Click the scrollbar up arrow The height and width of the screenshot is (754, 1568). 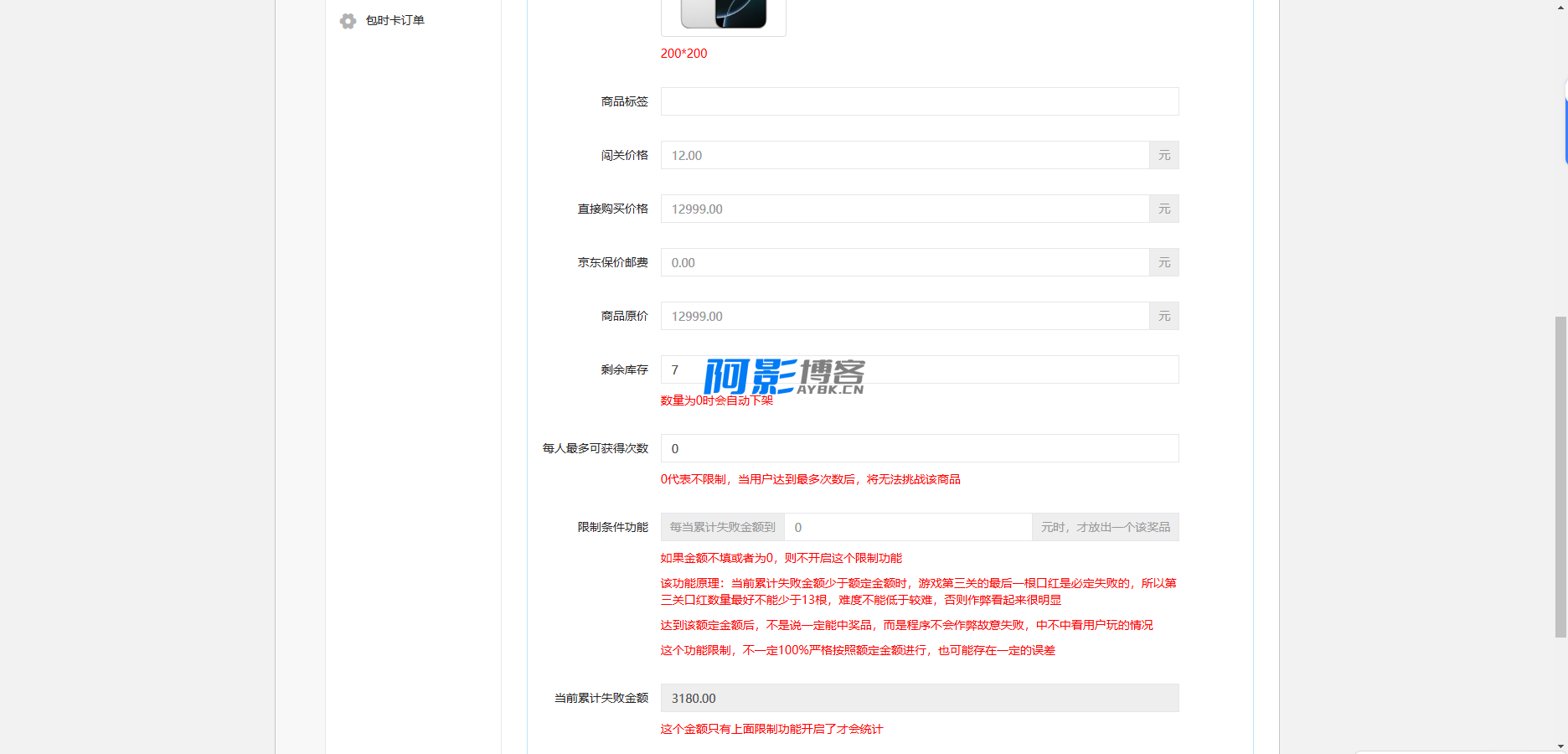(1560, 5)
